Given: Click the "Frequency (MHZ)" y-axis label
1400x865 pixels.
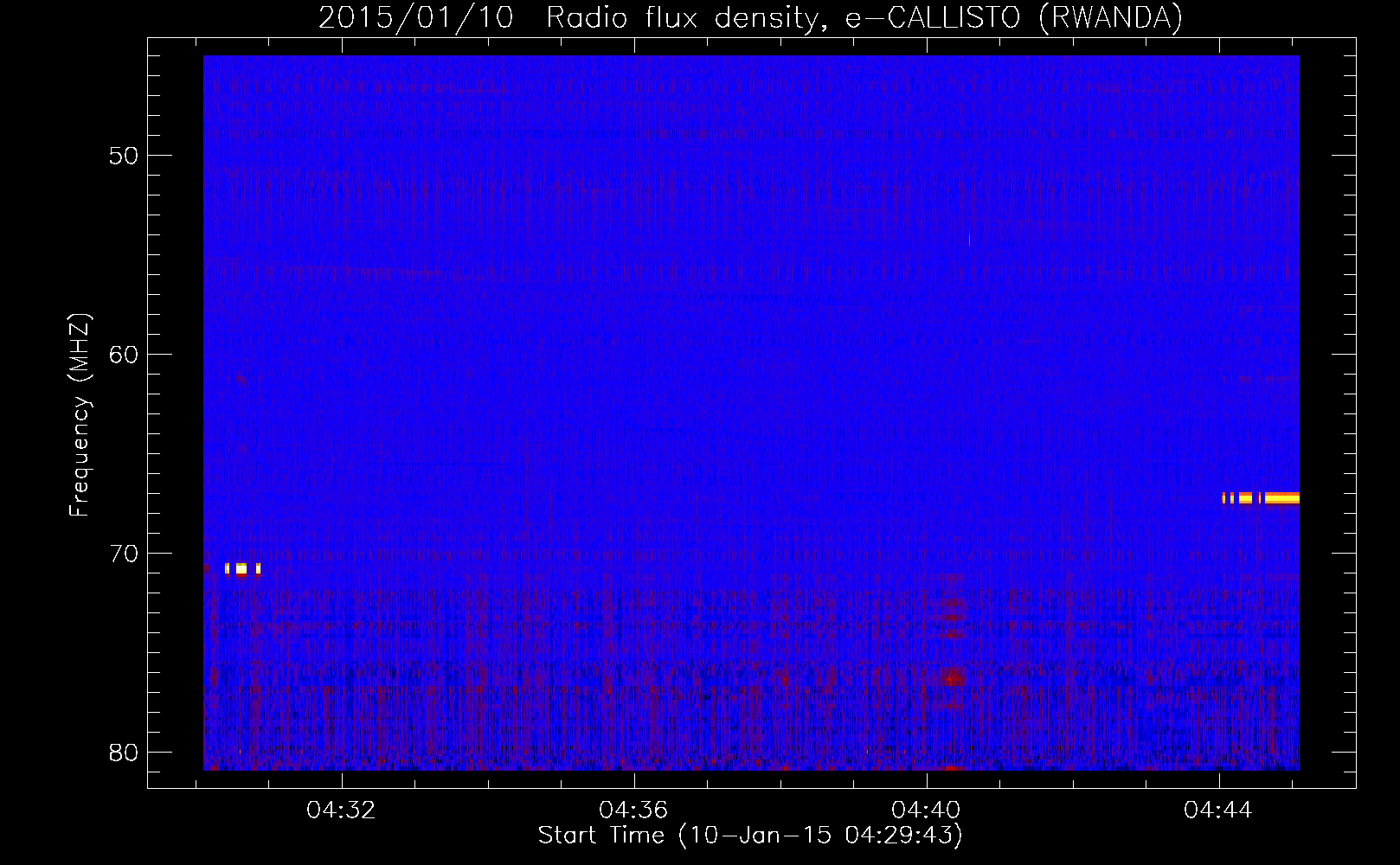Looking at the screenshot, I should pos(79,415).
